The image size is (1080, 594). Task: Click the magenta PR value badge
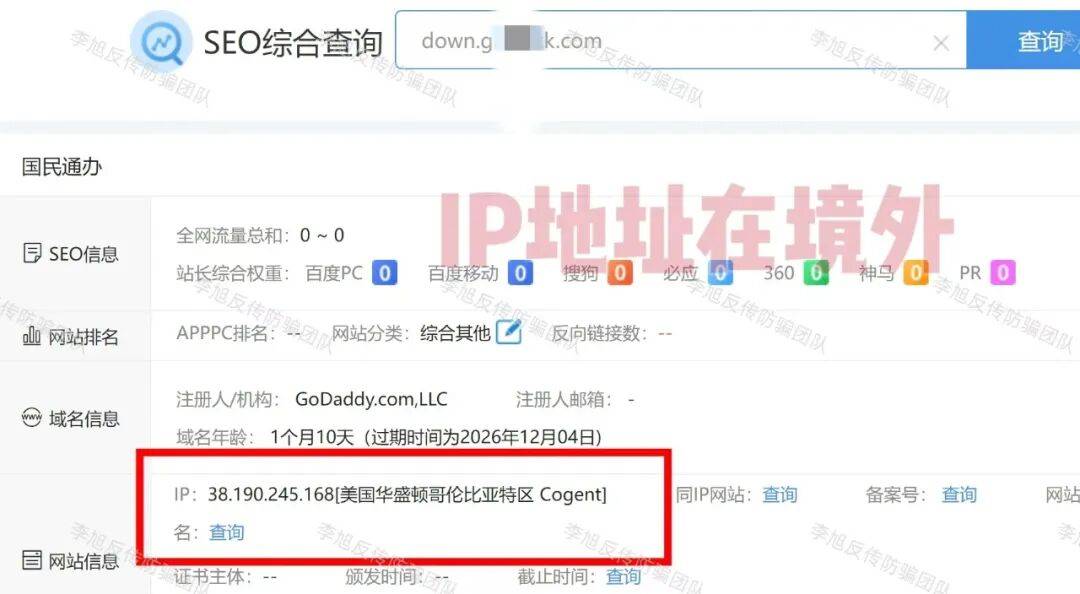click(1003, 273)
